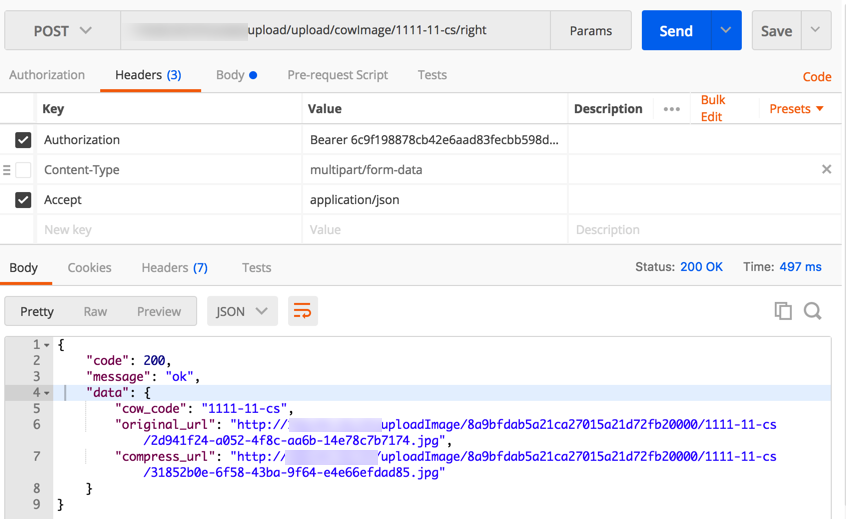
Task: Uncheck the Accept header checkbox
Action: tap(23, 200)
